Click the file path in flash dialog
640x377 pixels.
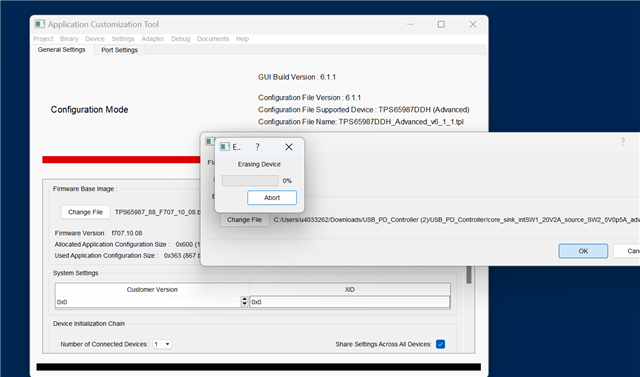point(456,220)
